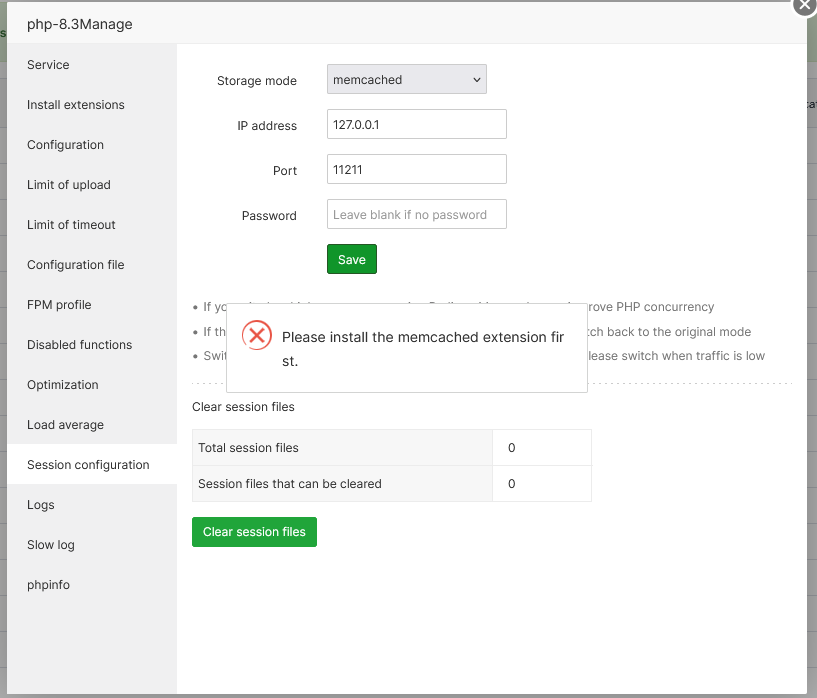Screen dimensions: 817x698
Task: Open Disabled functions settings
Action: (x=79, y=345)
